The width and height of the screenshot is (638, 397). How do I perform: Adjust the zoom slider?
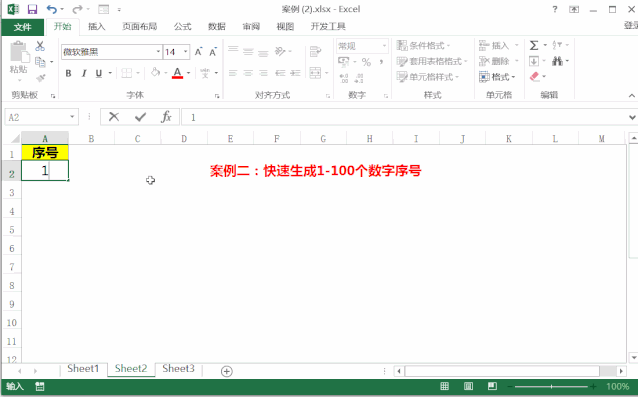(x=551, y=386)
